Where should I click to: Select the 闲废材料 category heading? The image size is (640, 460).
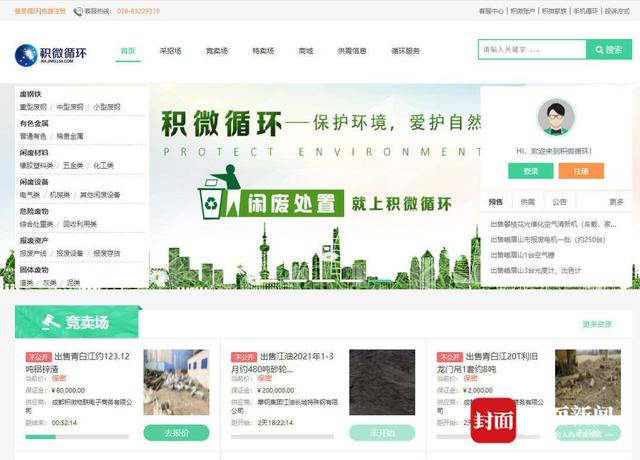[34, 153]
